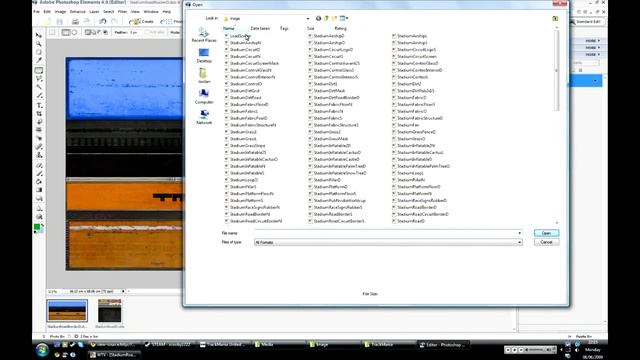Click Cancel in the Open dialog
Image resolution: width=640 pixels, height=360 pixels.
click(x=547, y=242)
